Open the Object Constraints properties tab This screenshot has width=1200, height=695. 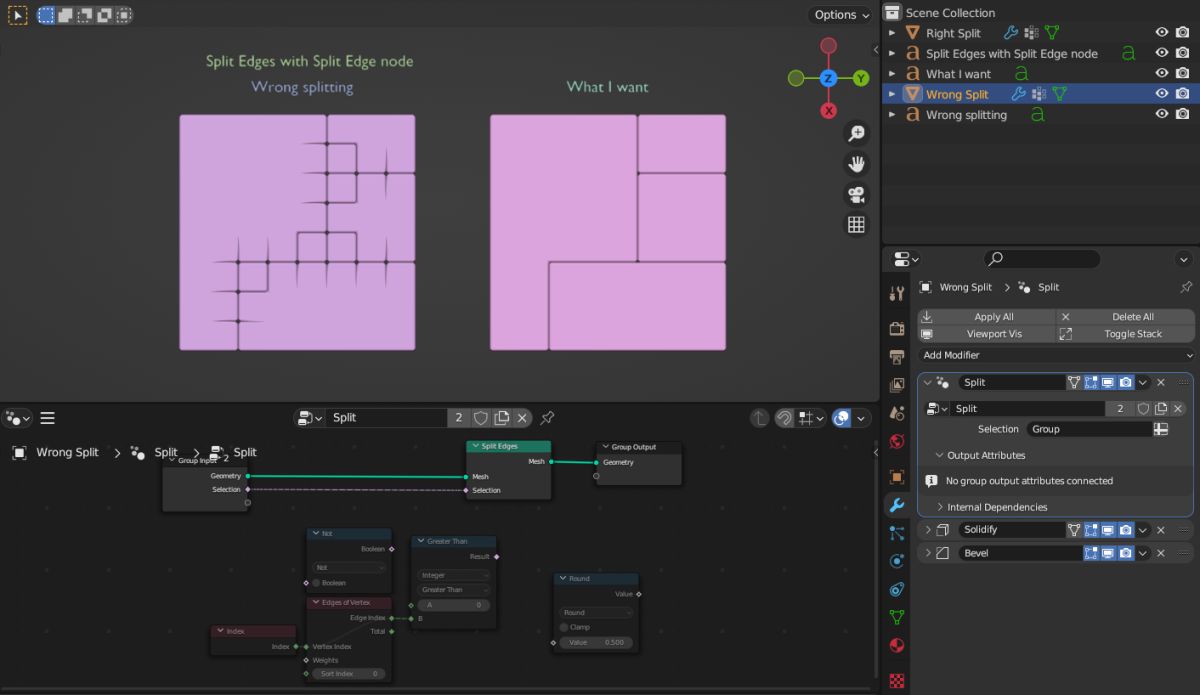pos(897,589)
